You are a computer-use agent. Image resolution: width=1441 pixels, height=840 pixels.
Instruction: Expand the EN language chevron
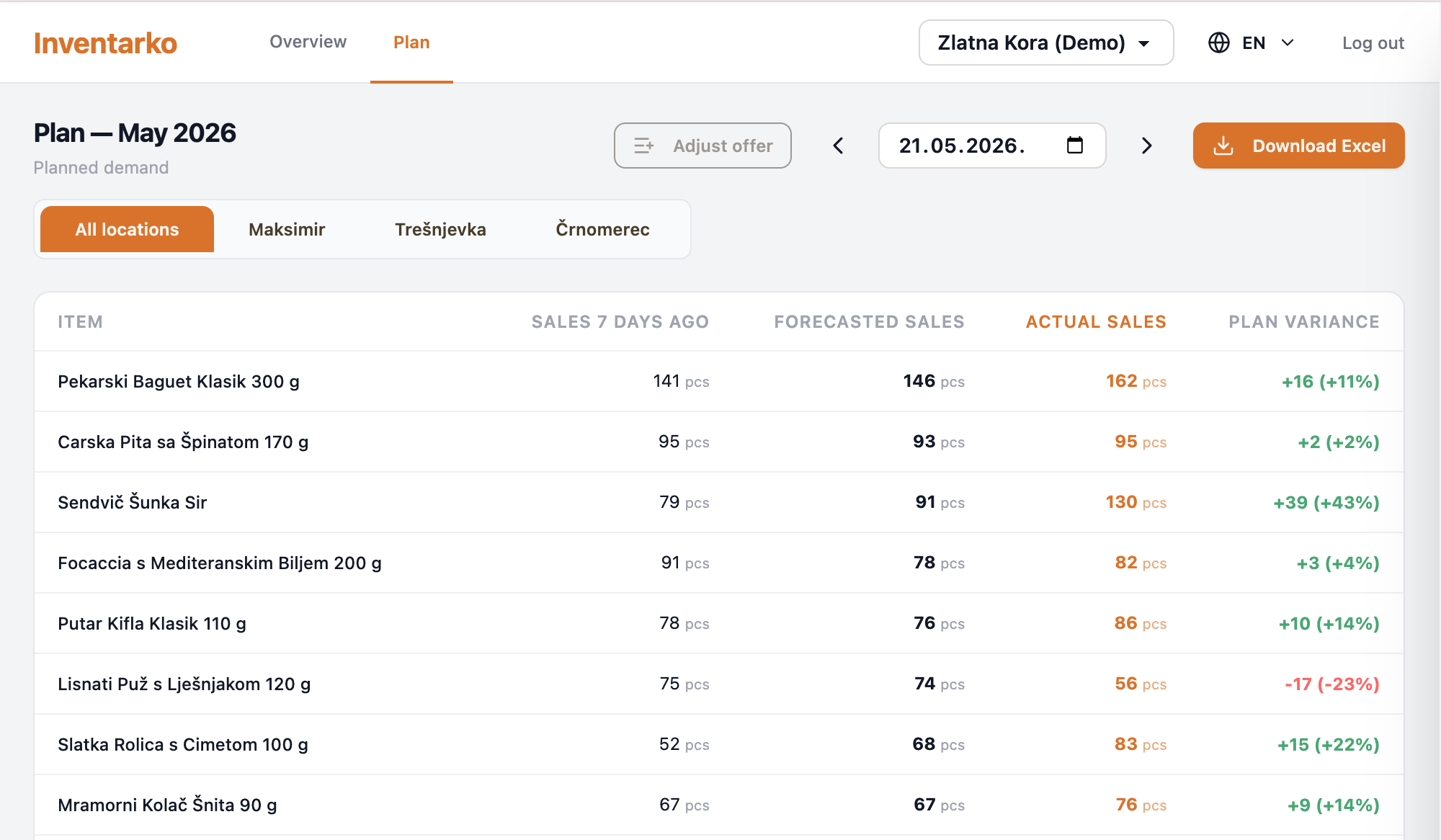click(1288, 43)
